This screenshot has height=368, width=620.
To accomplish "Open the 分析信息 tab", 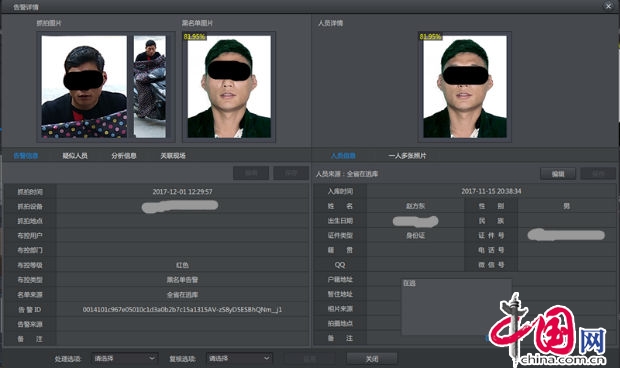I will tap(124, 156).
